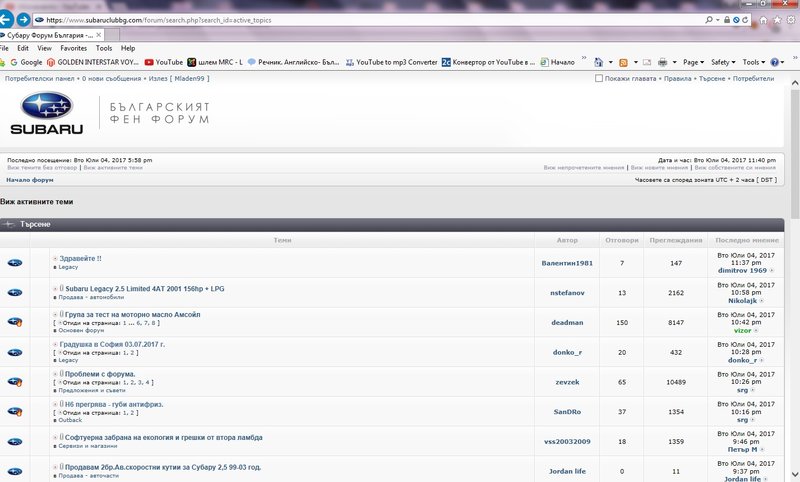
Task: Click the scrollbar down arrow
Action: 795,475
